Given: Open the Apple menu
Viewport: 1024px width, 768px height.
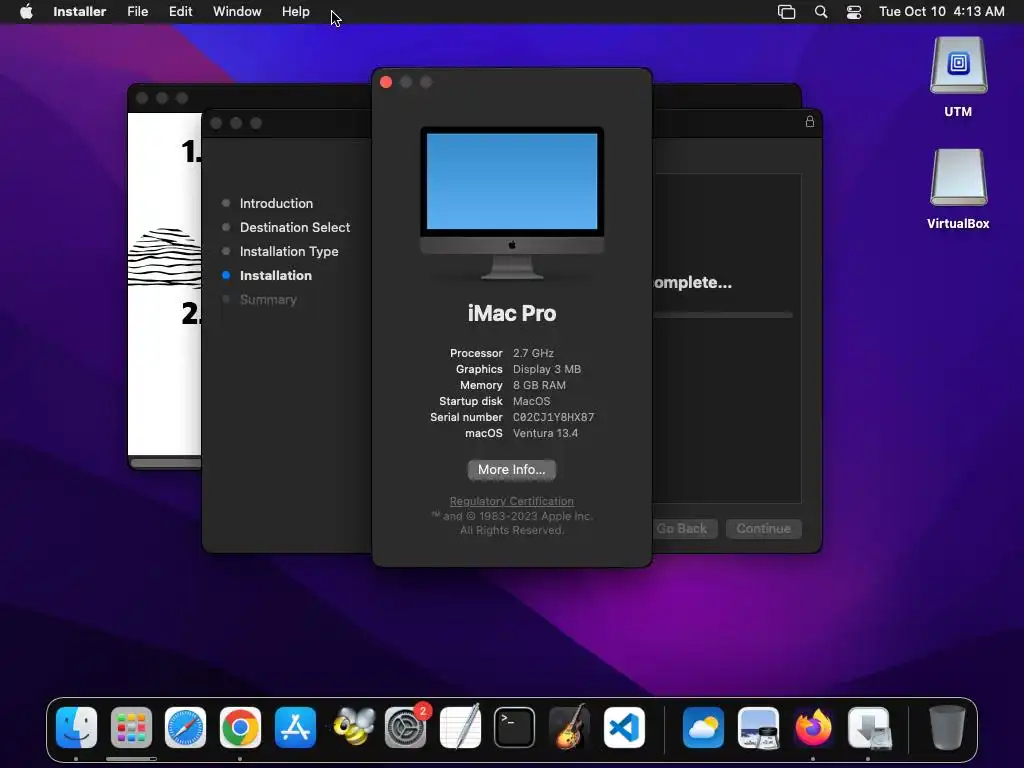Looking at the screenshot, I should coord(26,12).
